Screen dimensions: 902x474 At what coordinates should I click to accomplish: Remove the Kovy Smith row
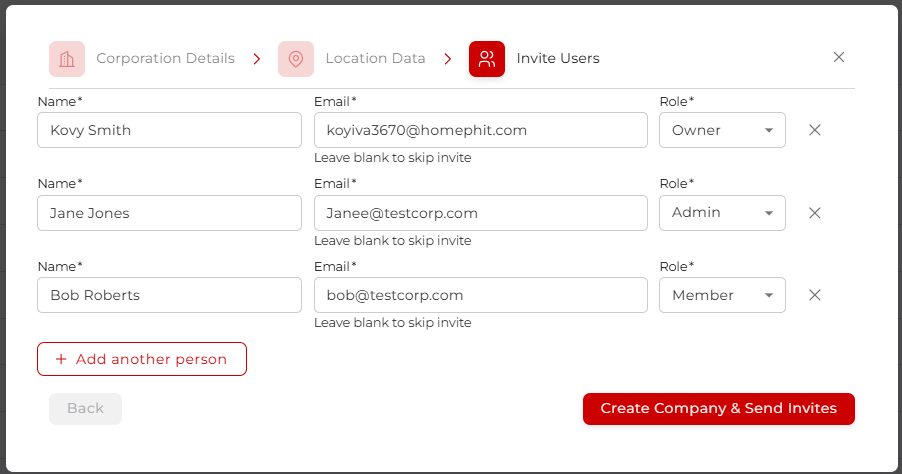point(815,130)
